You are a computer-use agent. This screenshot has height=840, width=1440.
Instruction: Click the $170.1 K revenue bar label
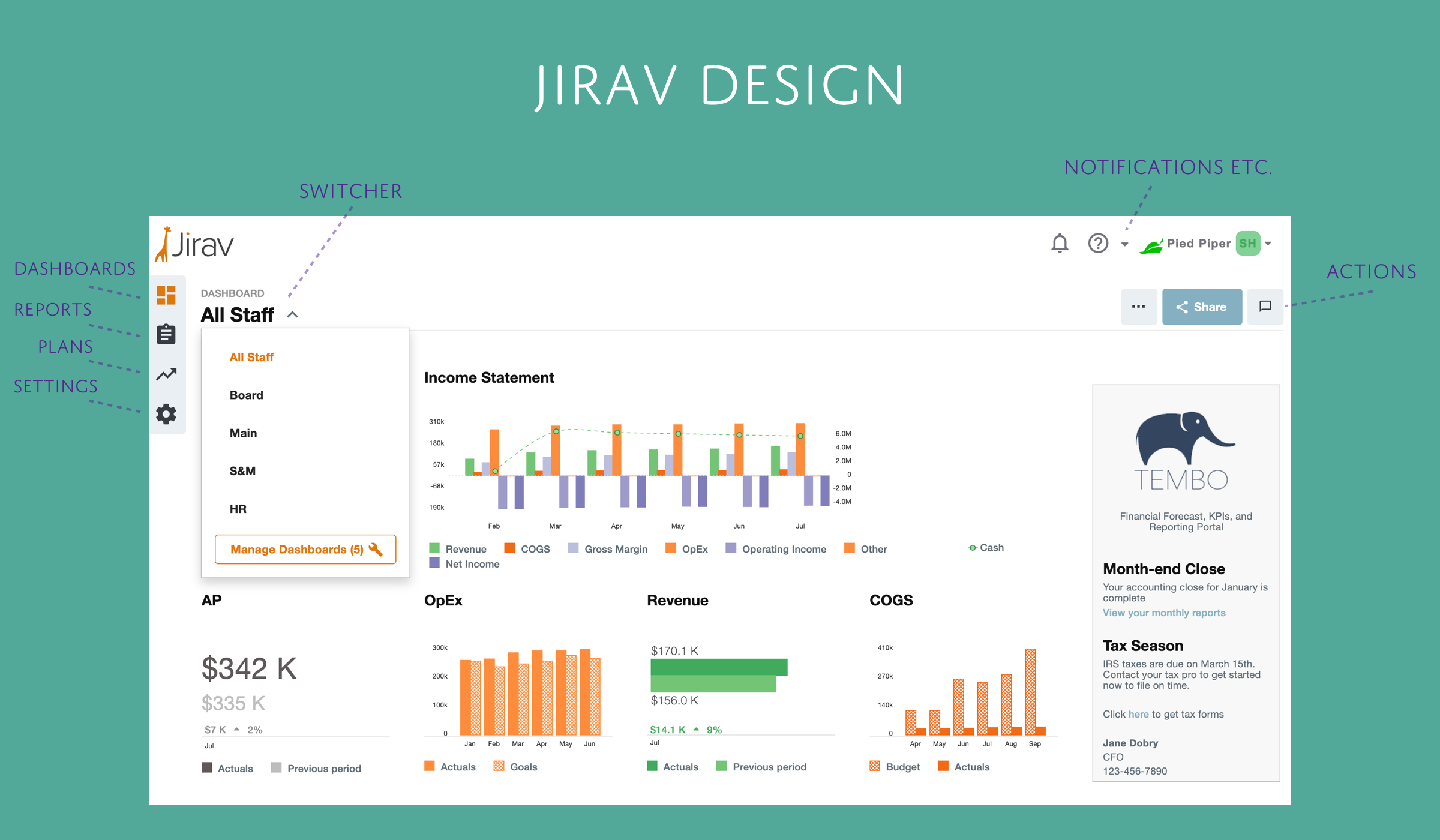point(674,650)
